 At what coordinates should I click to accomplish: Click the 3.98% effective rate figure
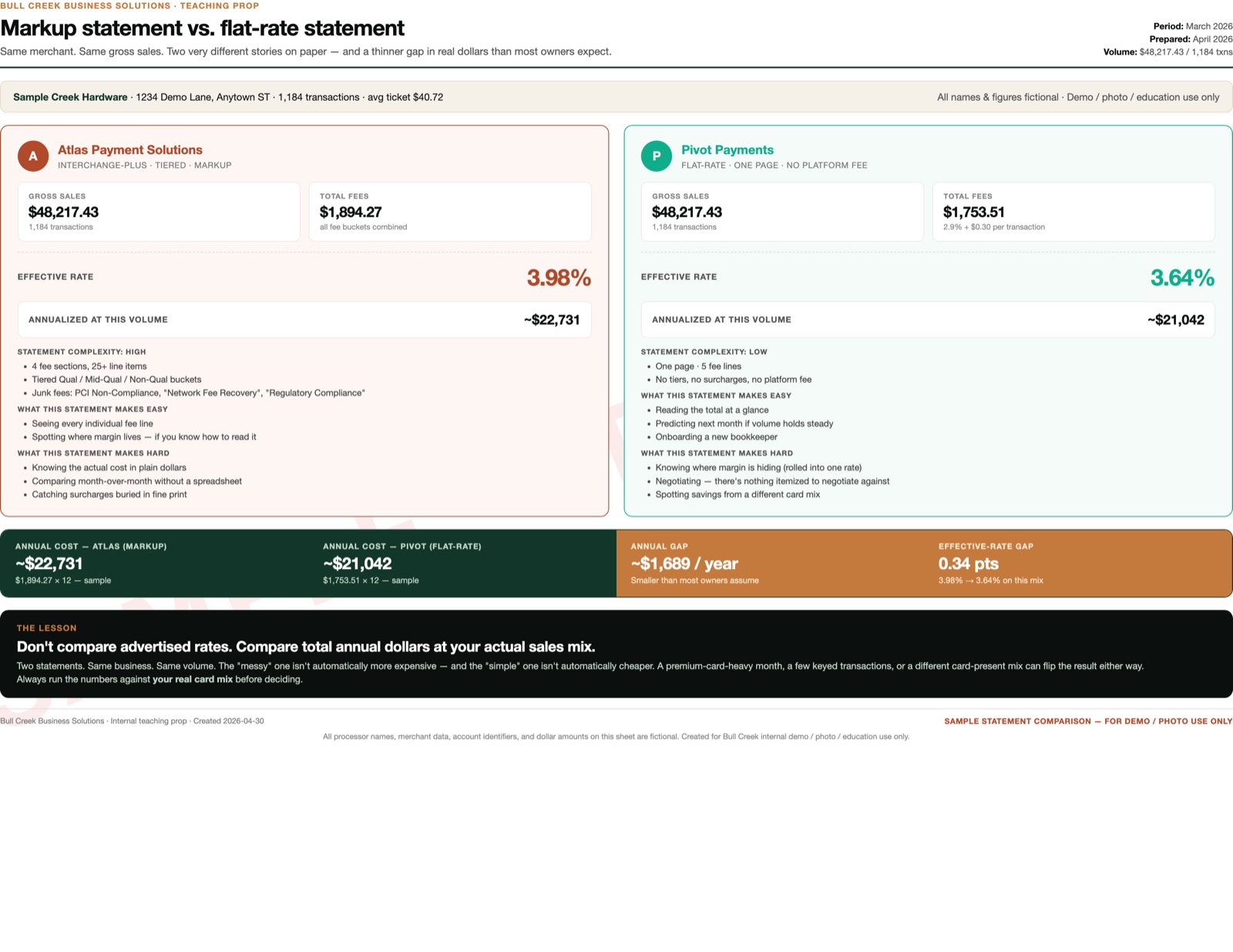(x=559, y=277)
